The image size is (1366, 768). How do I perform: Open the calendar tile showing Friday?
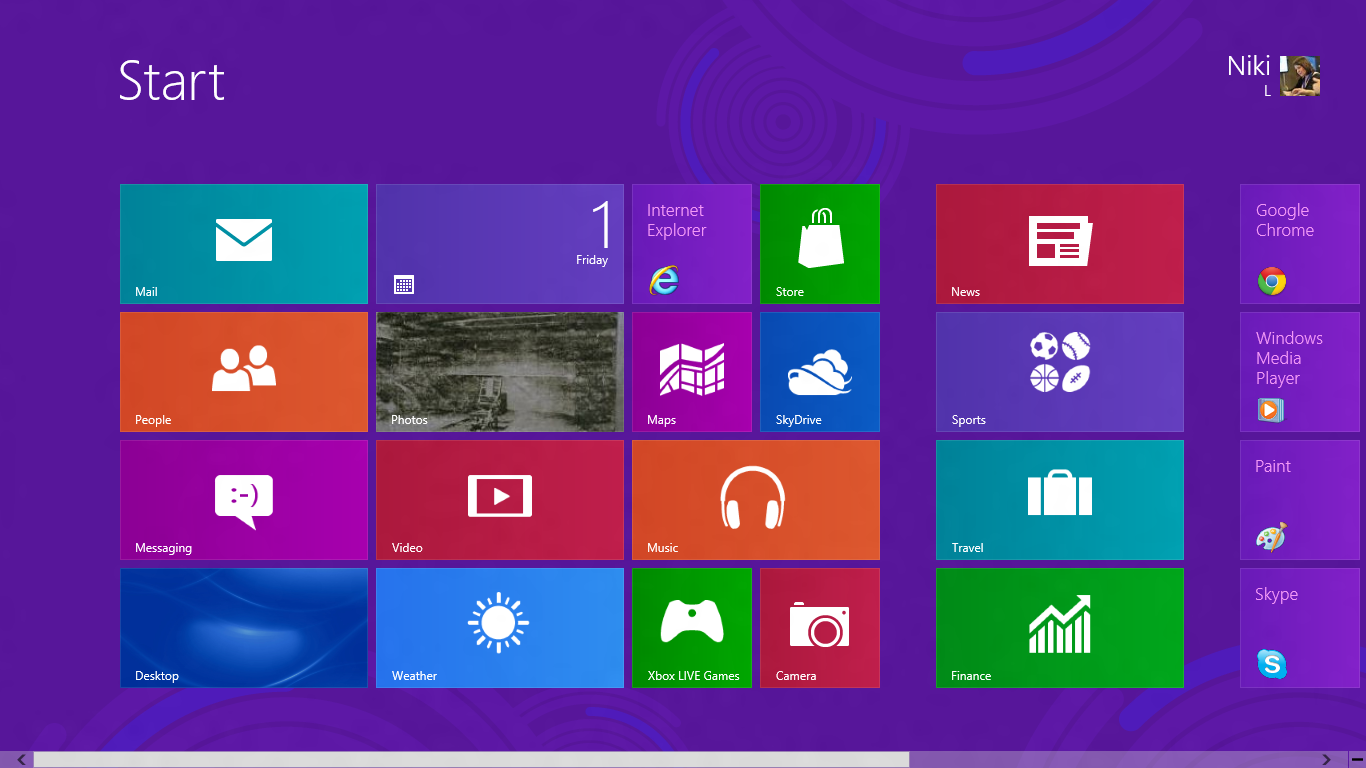pos(500,244)
